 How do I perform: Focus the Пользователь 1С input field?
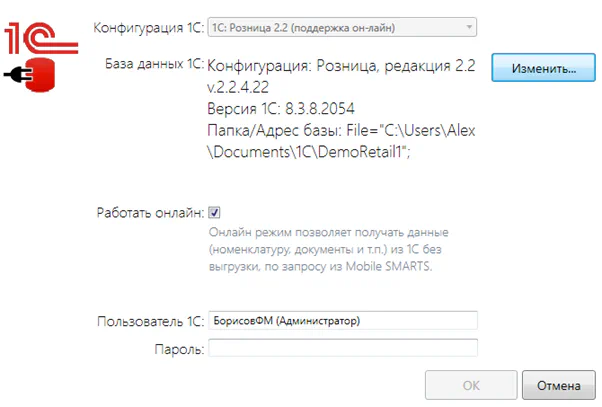coord(342,320)
